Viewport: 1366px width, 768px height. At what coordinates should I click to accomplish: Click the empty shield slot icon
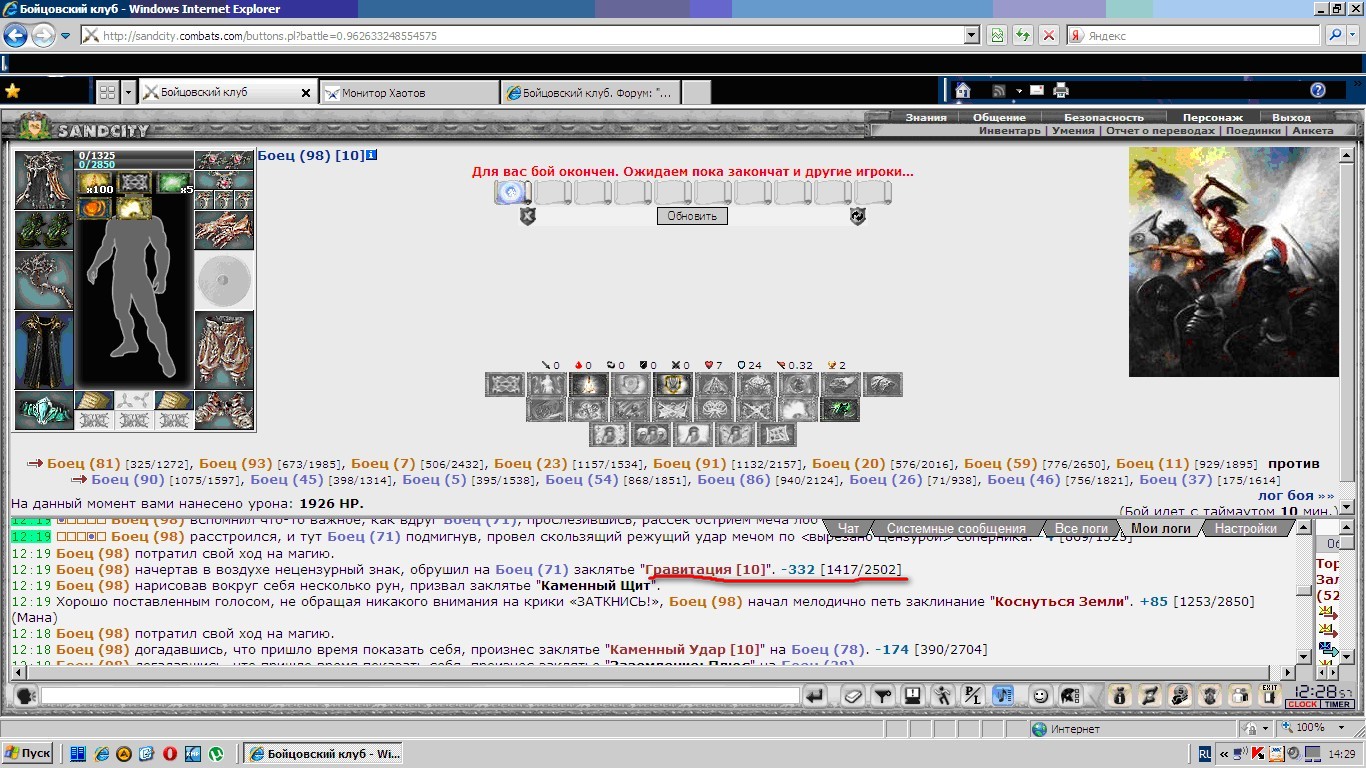click(x=224, y=280)
